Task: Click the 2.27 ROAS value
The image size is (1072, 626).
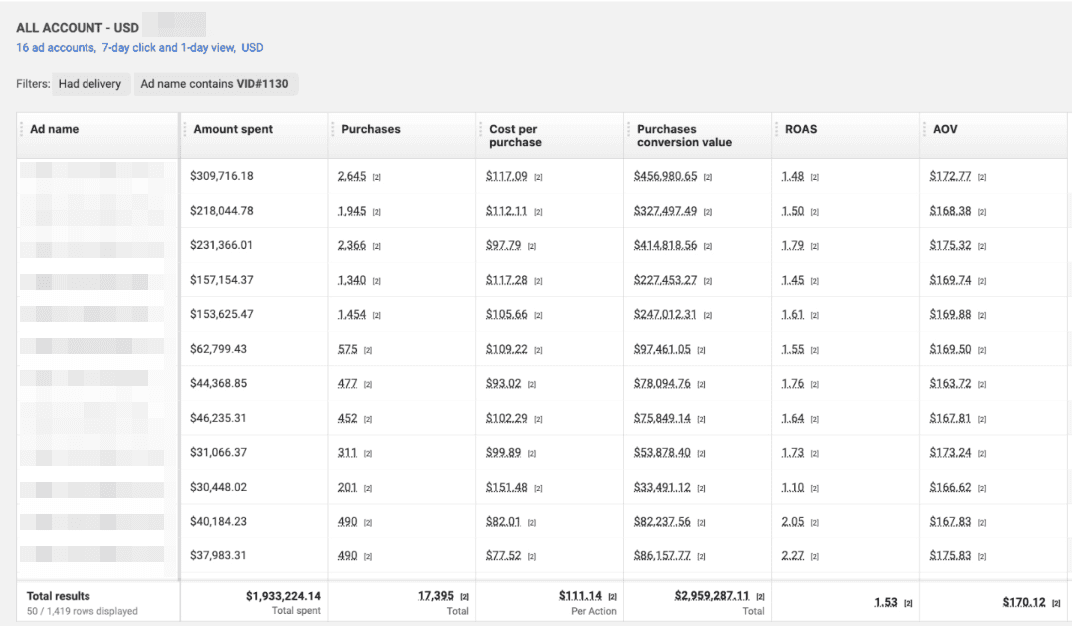Action: [x=793, y=554]
